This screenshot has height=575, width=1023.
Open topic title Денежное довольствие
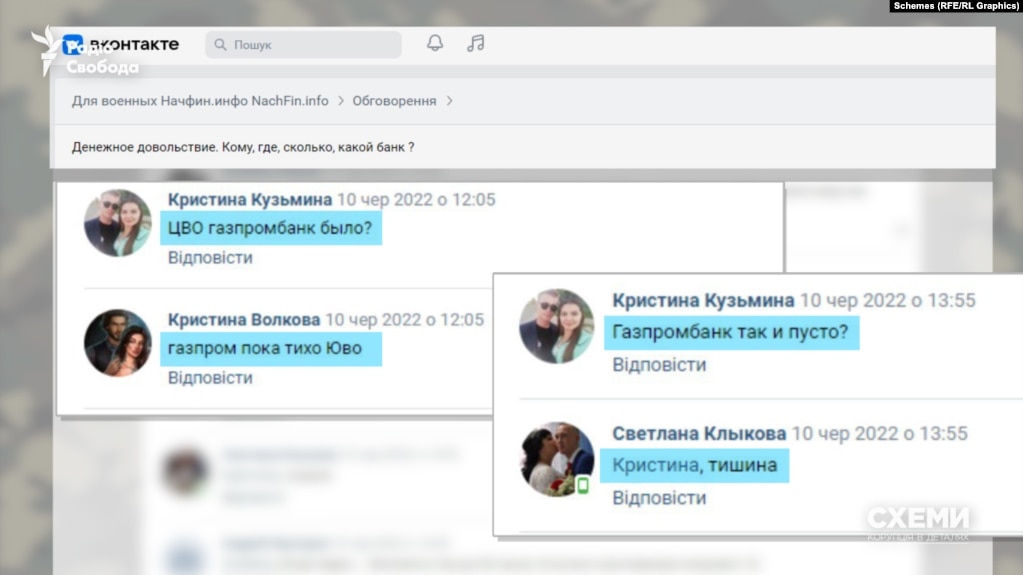pos(243,148)
